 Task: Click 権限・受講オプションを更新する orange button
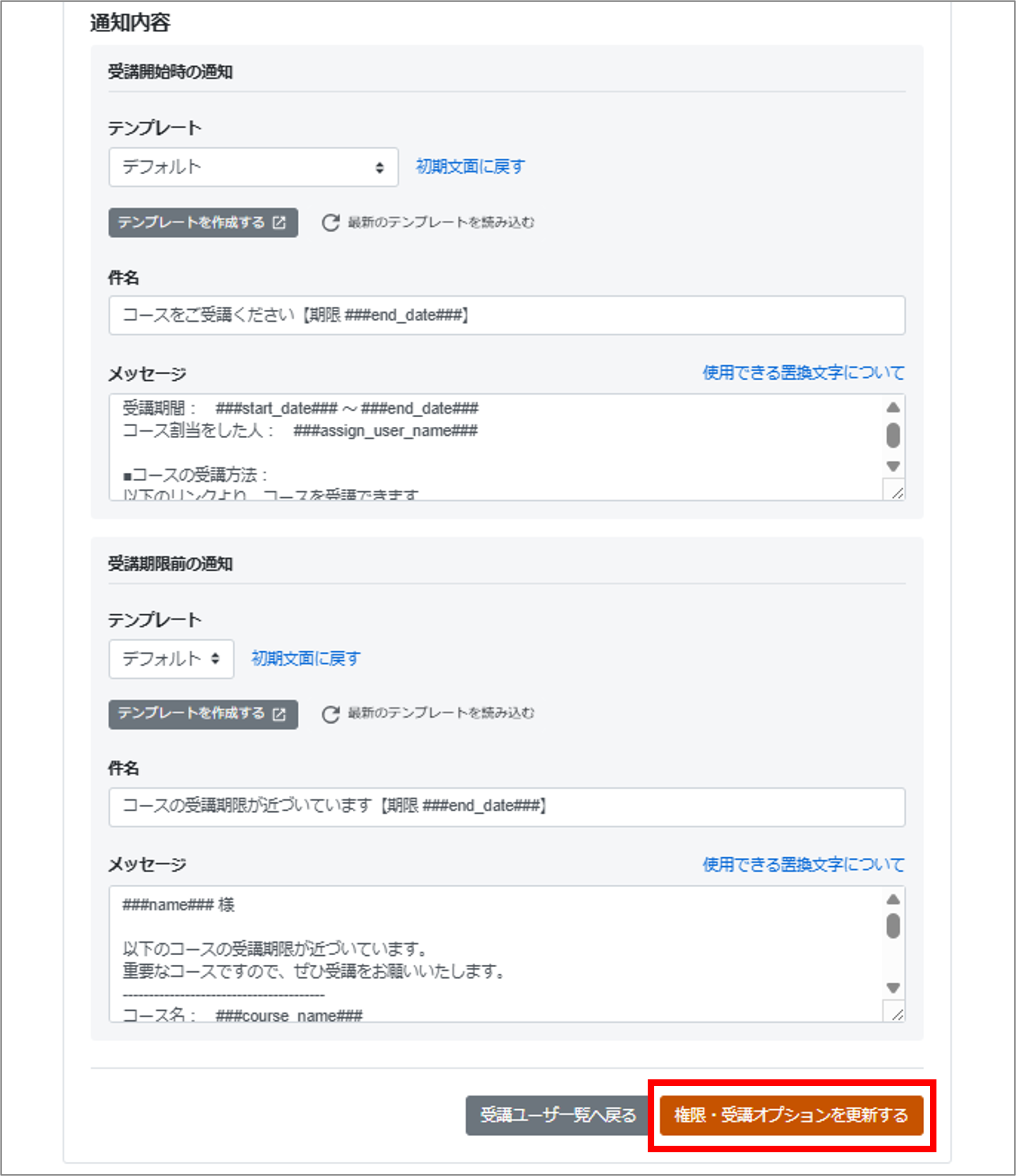coord(791,1115)
